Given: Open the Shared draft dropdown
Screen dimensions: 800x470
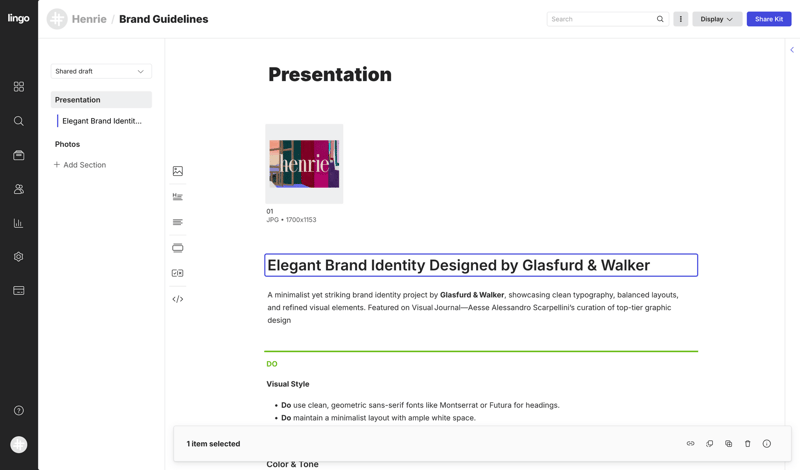Looking at the screenshot, I should coord(101,71).
